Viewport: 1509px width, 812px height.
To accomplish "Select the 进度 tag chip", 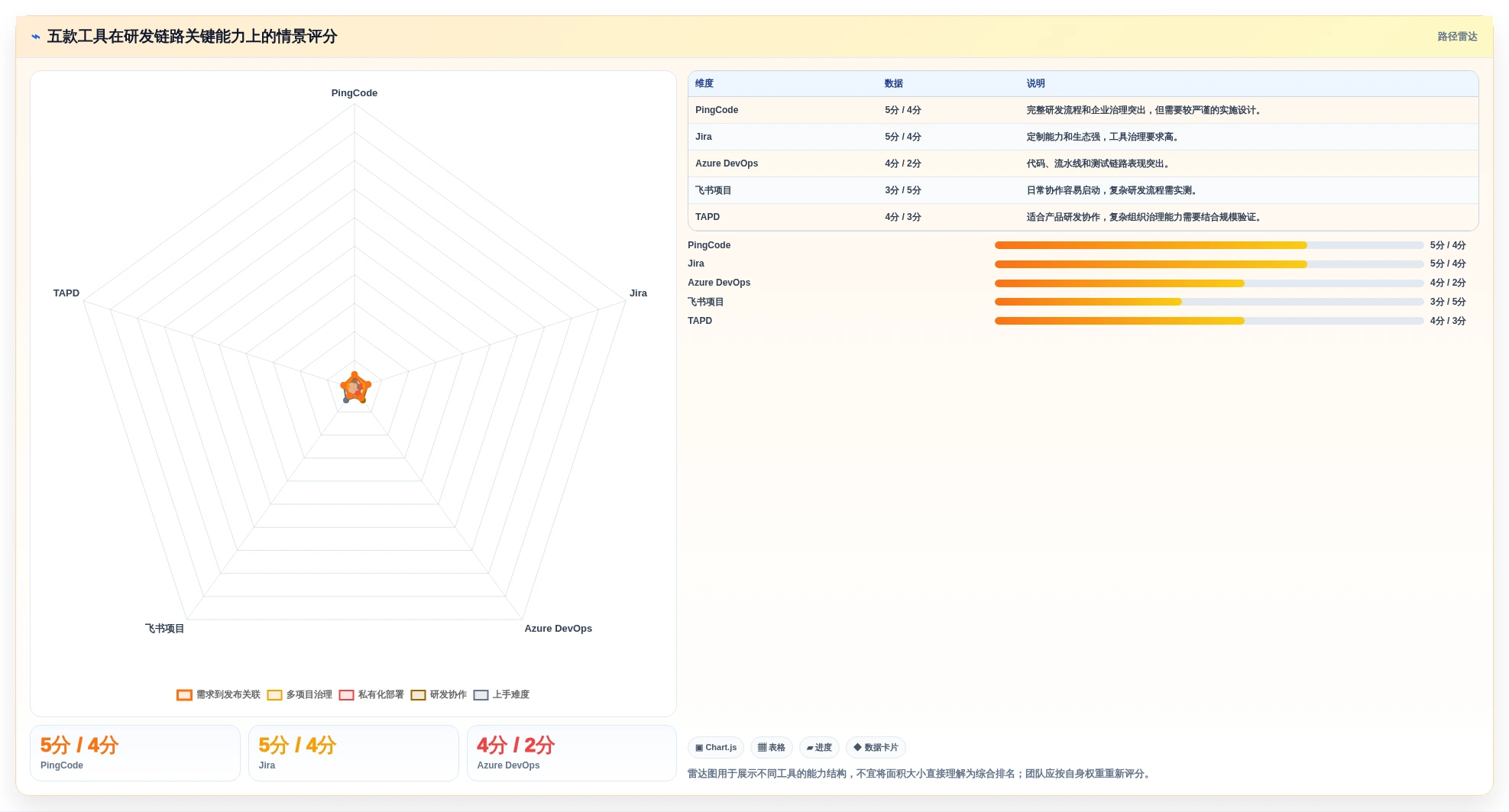I will [x=819, y=748].
